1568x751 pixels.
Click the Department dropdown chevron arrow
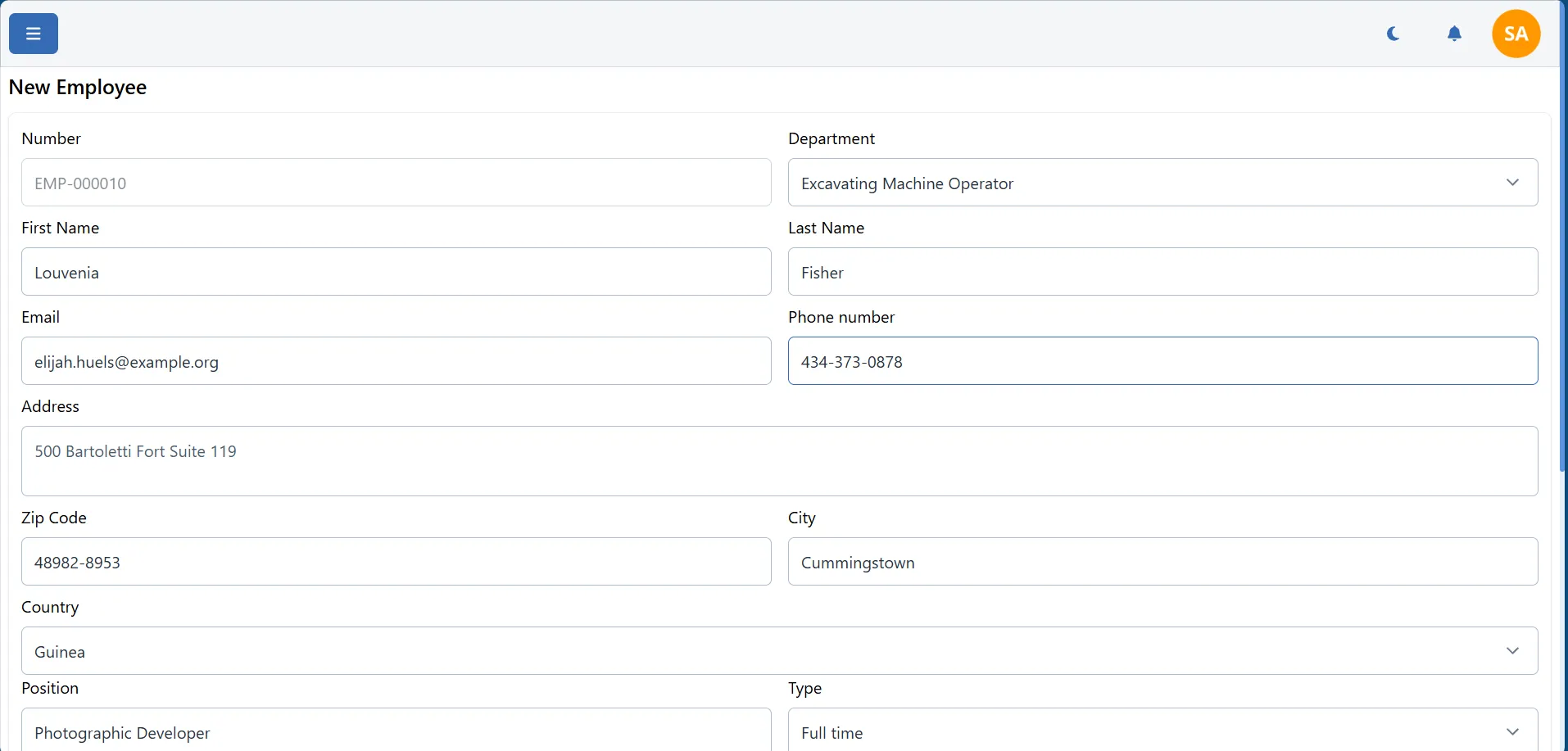coord(1512,183)
